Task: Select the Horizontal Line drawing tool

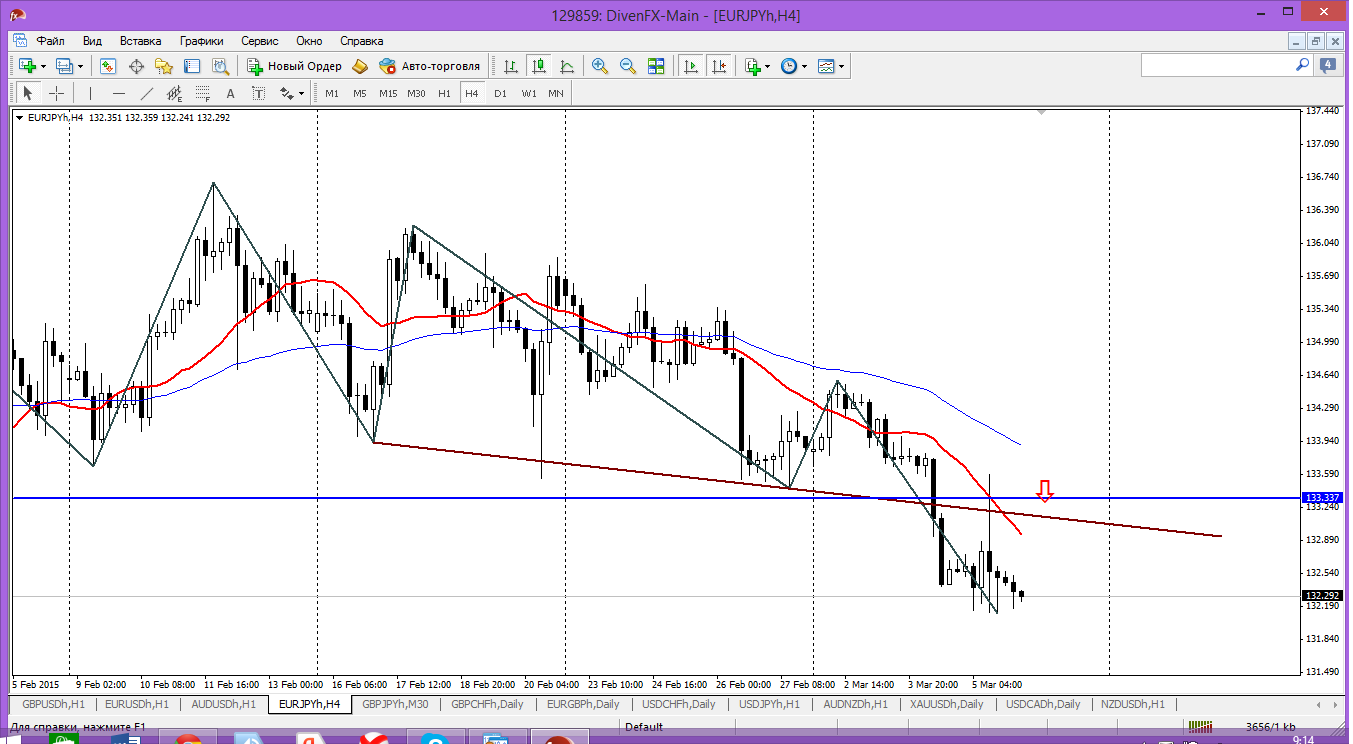Action: 119,93
